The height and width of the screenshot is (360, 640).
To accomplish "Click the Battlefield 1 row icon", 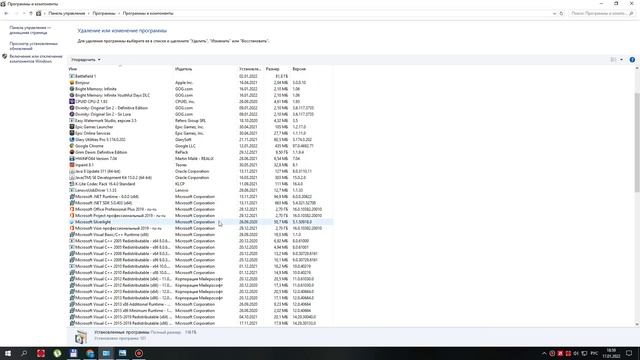I will (x=72, y=76).
